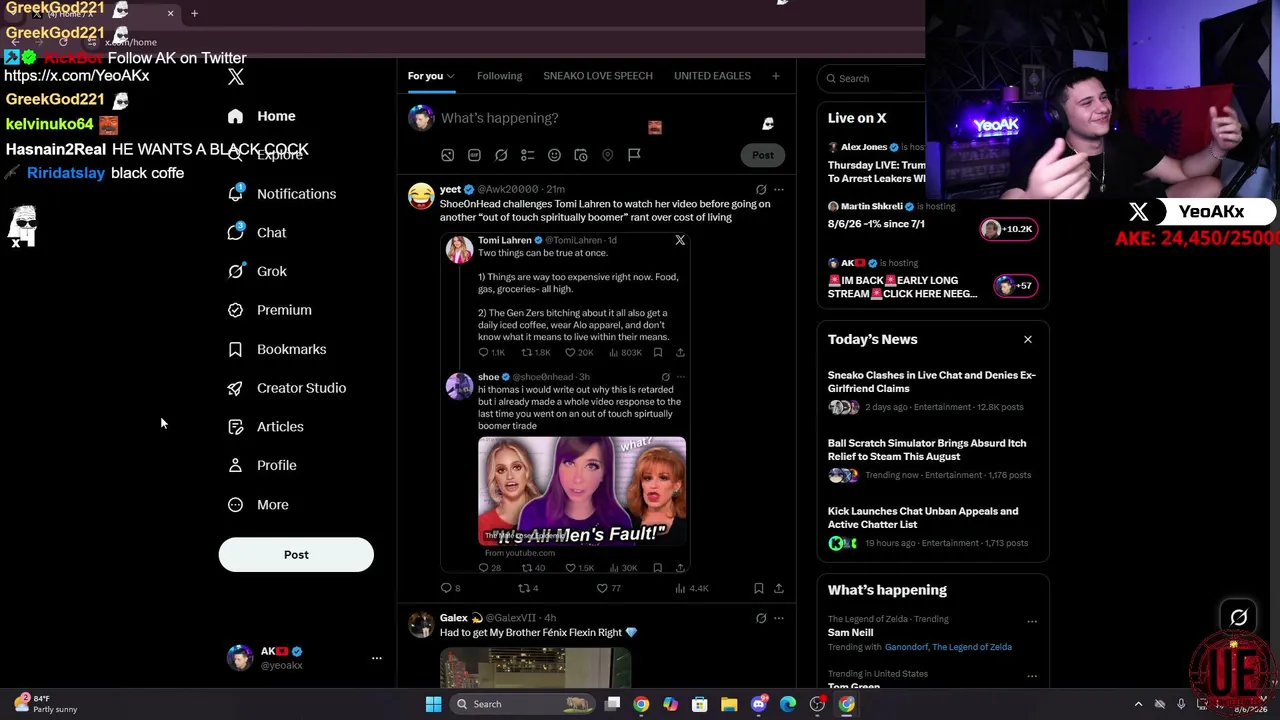Open the Ganondorf trending link
The width and height of the screenshot is (1280, 720).
905,647
